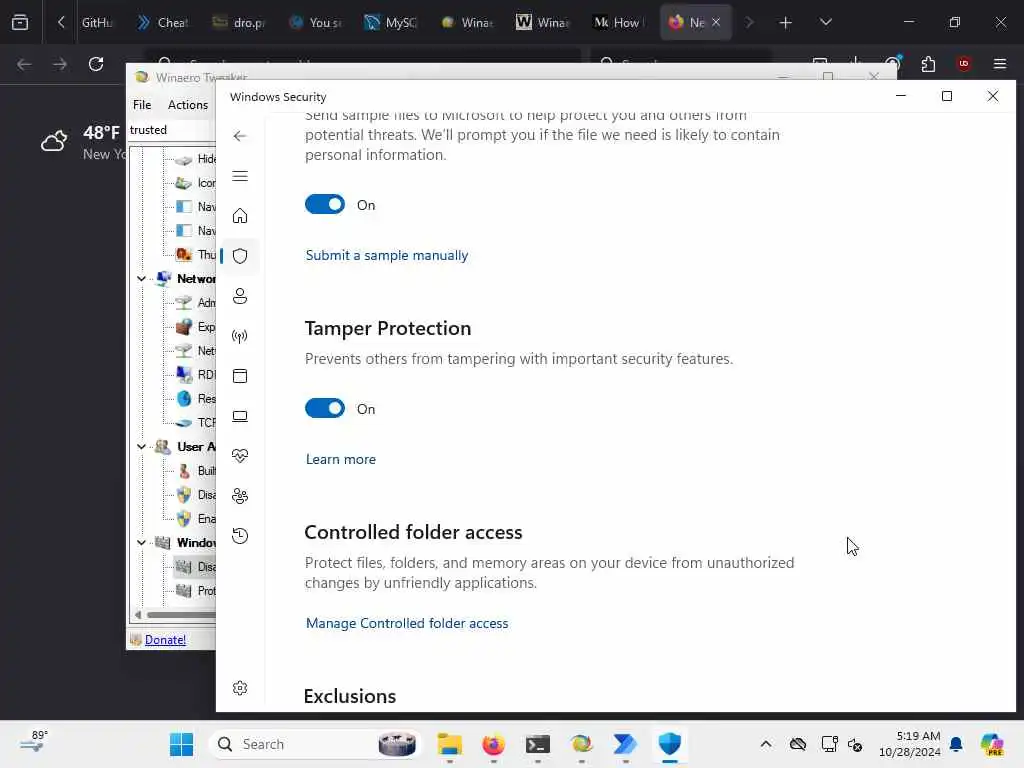Select Virus & threat protection shield icon
1024x768 pixels.
240,256
